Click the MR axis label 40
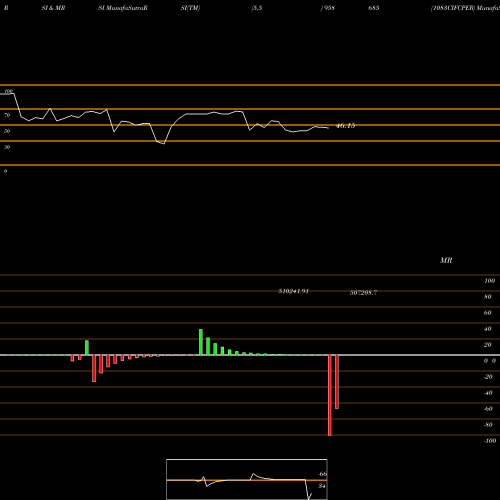Viewport: 500px width, 500px height. (488, 329)
